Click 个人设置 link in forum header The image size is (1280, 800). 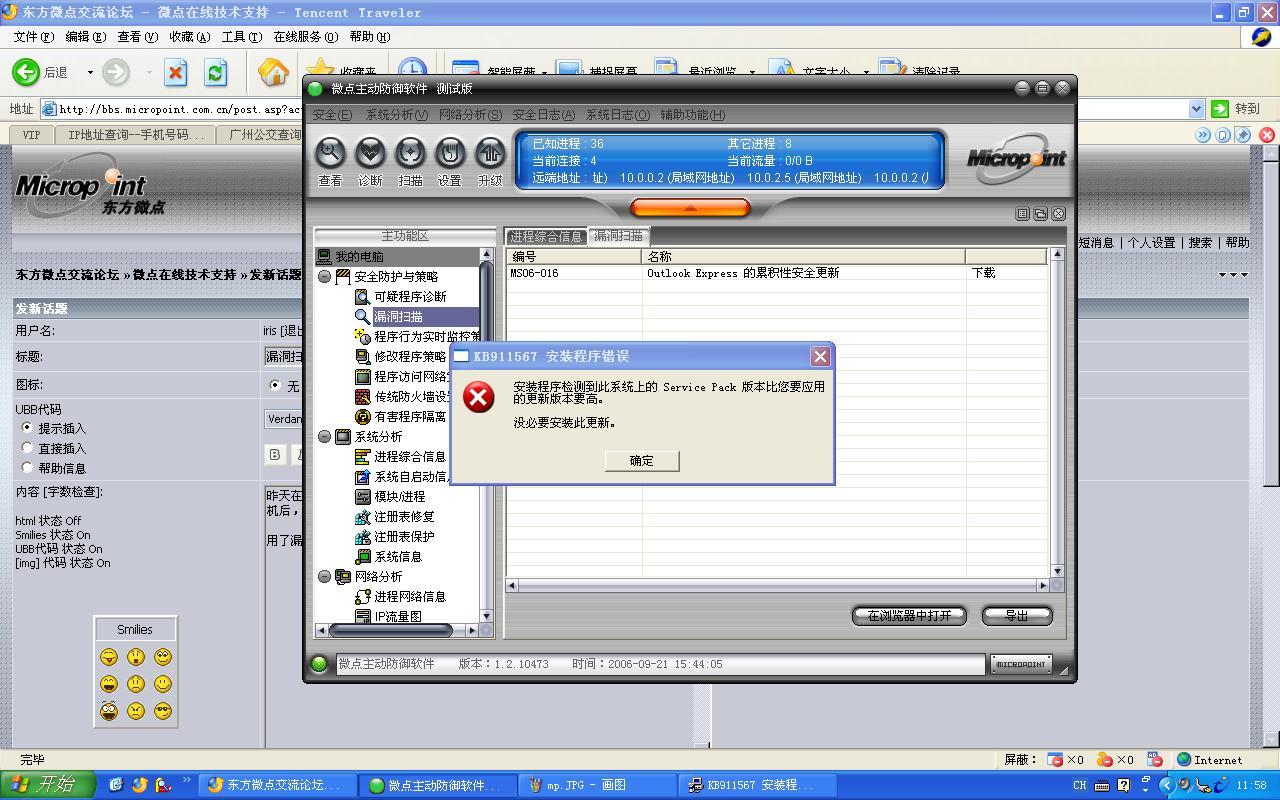1152,242
